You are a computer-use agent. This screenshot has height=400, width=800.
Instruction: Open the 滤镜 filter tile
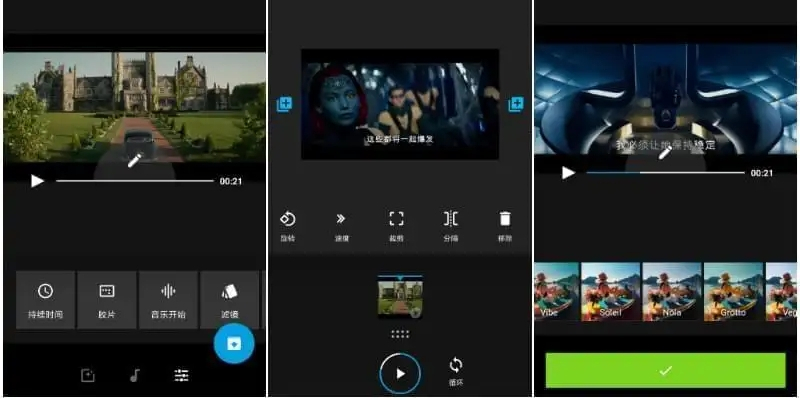(230, 300)
